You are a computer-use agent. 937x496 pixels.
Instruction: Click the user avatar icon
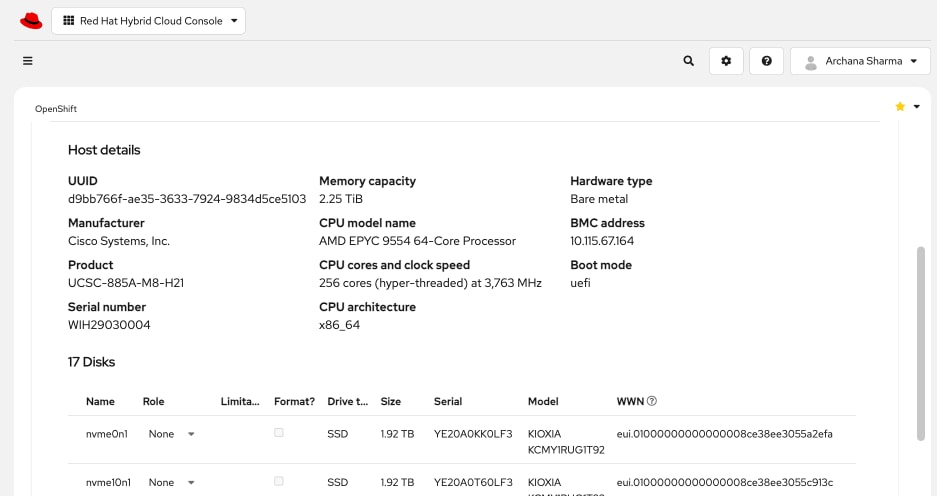coord(810,62)
